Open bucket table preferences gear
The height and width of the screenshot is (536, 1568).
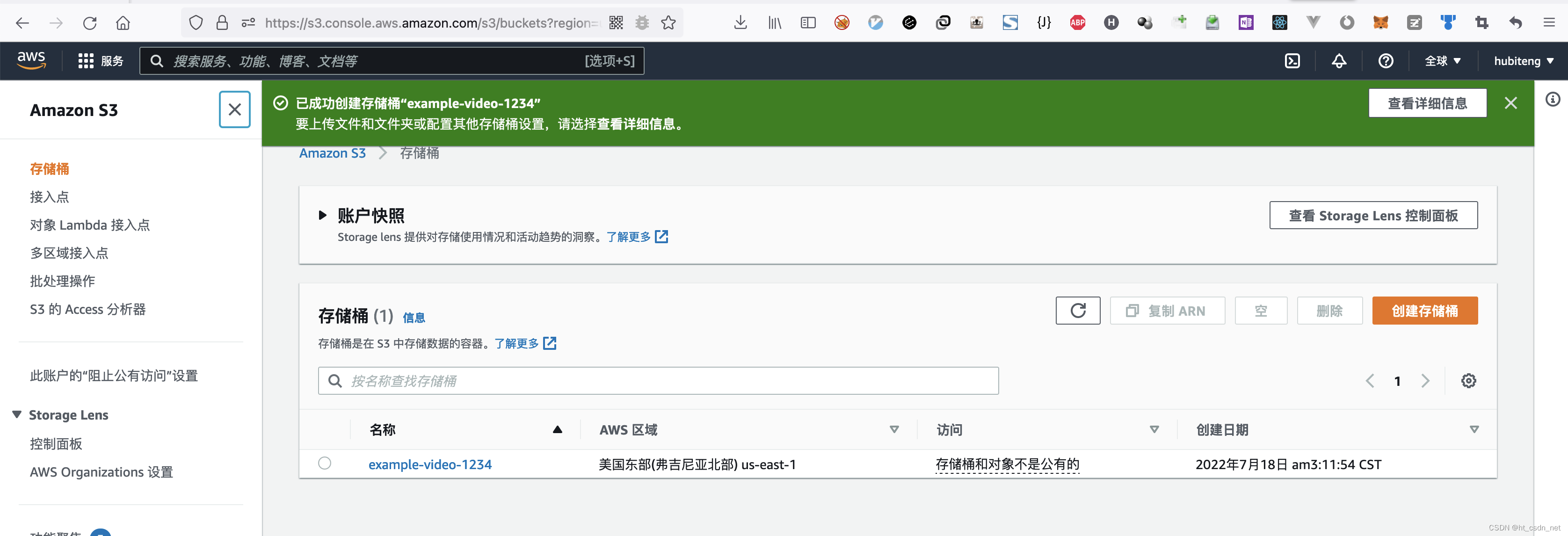click(1469, 381)
